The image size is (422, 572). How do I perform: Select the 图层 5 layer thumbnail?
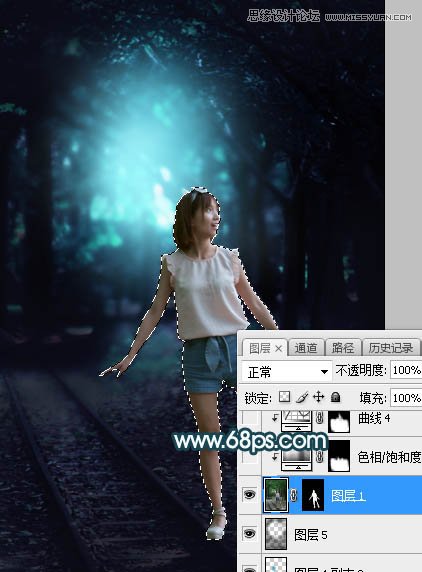coord(276,534)
